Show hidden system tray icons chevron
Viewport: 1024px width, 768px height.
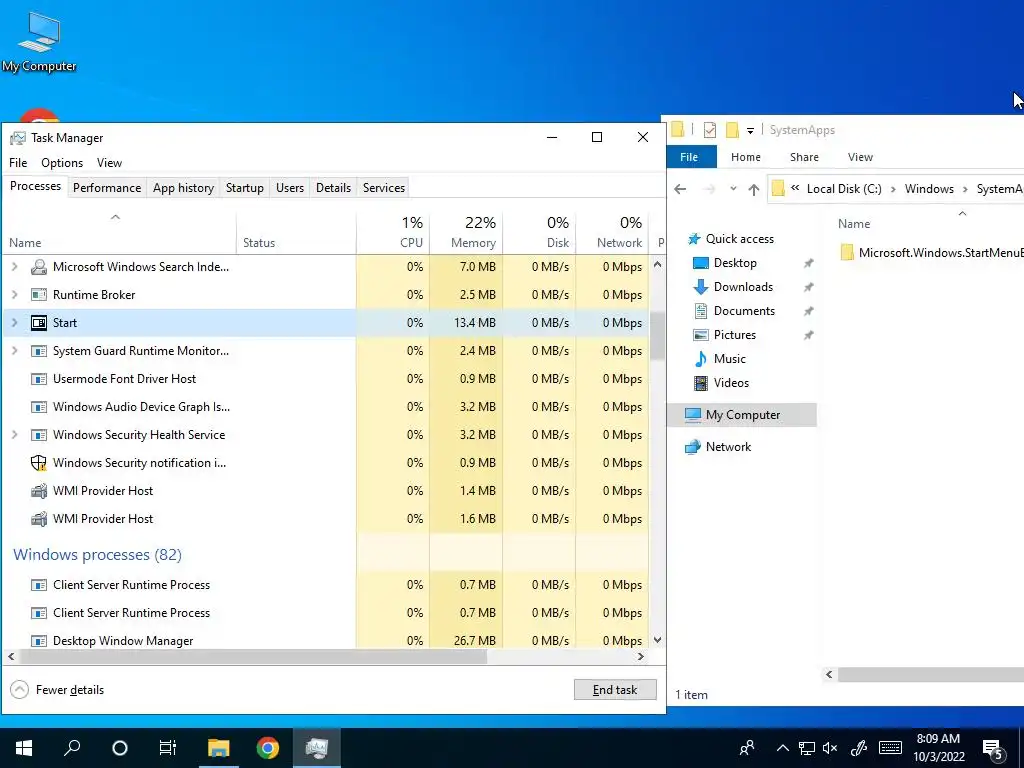point(782,748)
